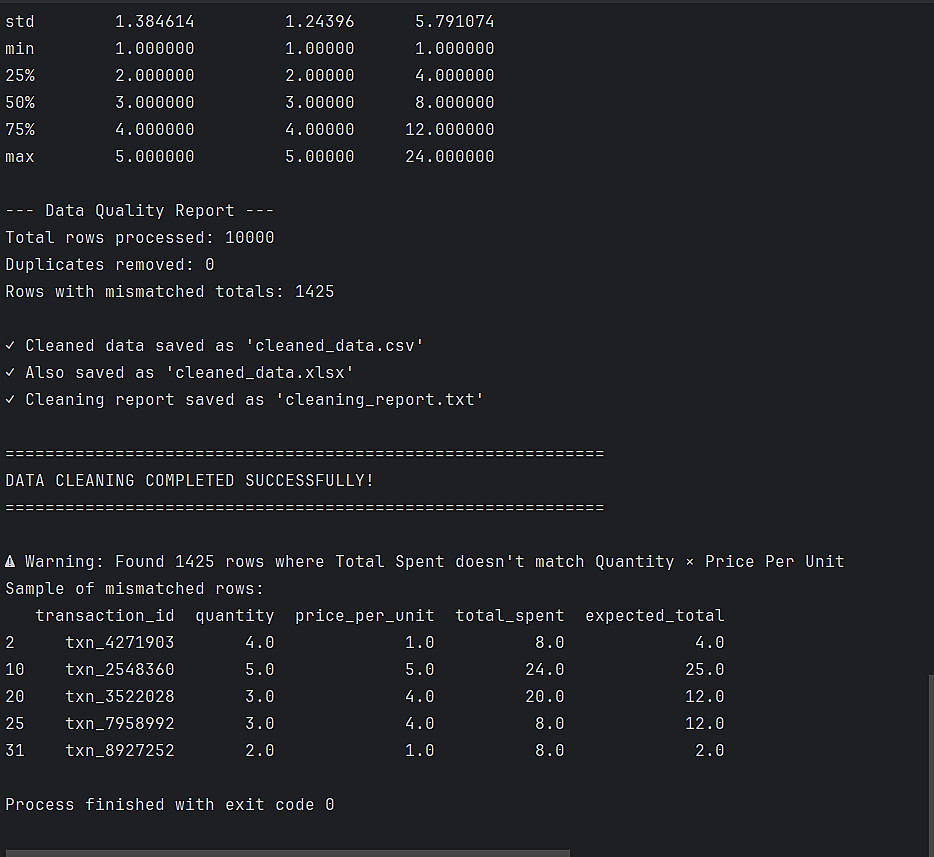The image size is (934, 857).
Task: Click the checkmark beside the 'cleaning_report.txt' line
Action: [x=10, y=399]
